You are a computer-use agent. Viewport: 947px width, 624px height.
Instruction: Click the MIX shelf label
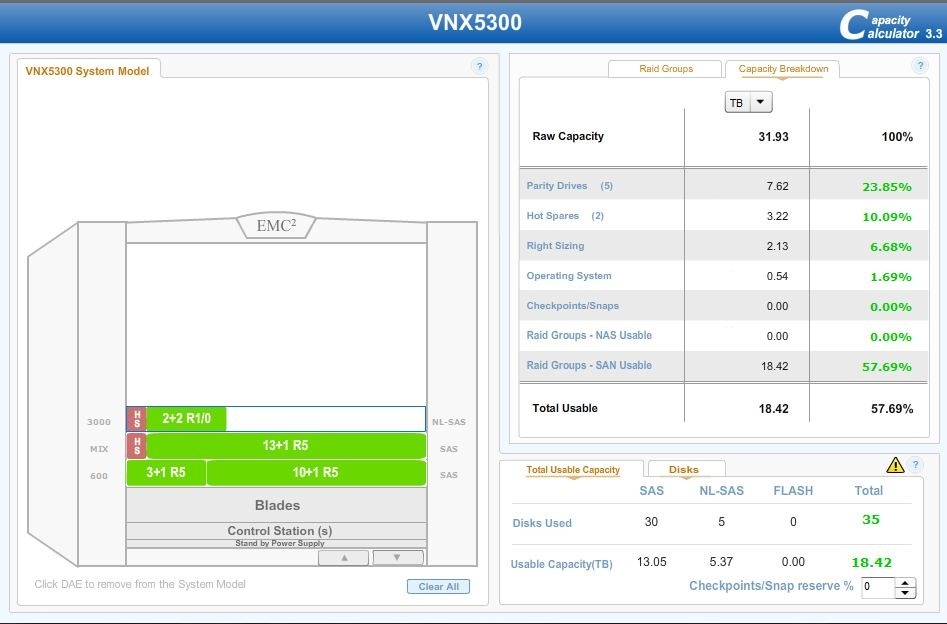pos(99,449)
